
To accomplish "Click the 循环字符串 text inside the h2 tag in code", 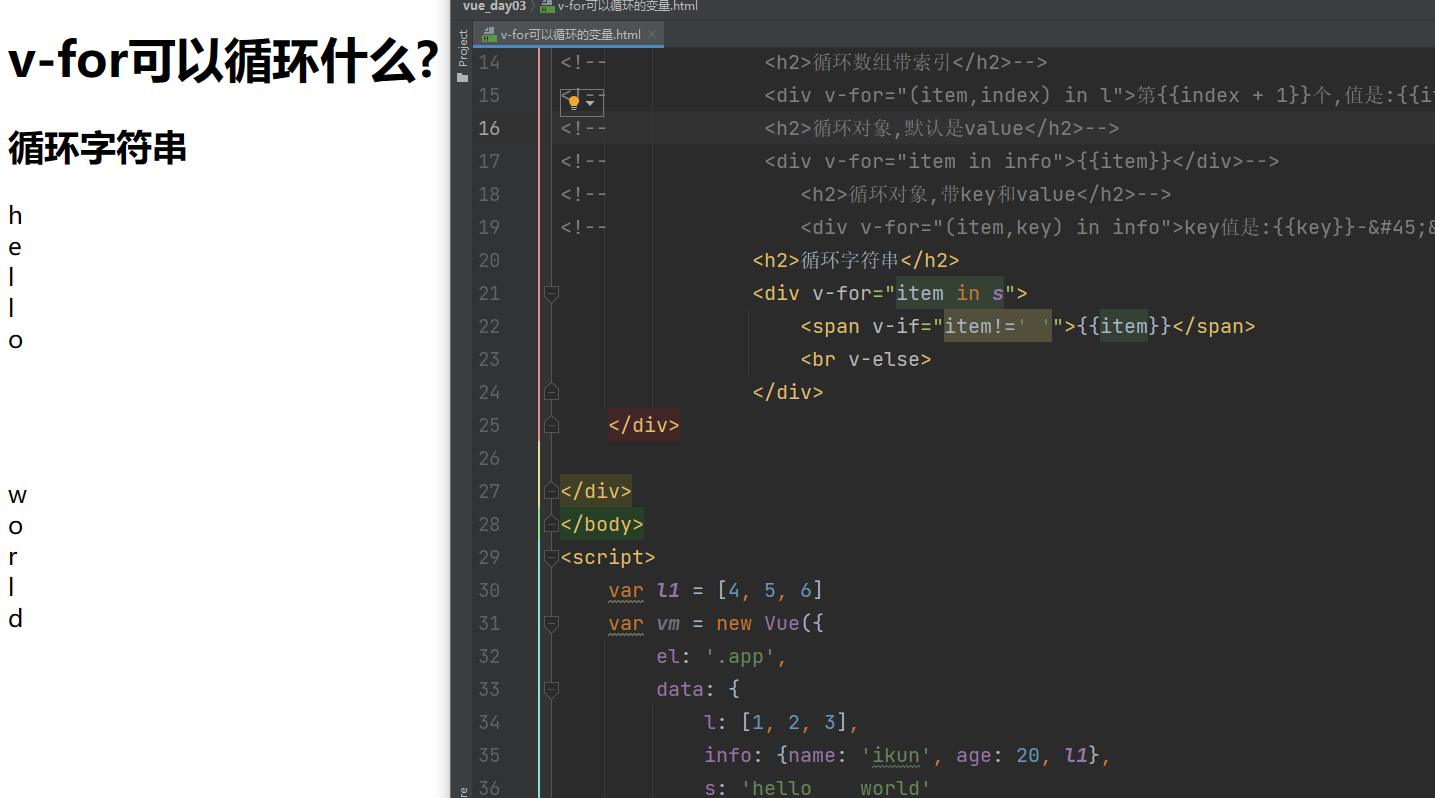I will 850,260.
